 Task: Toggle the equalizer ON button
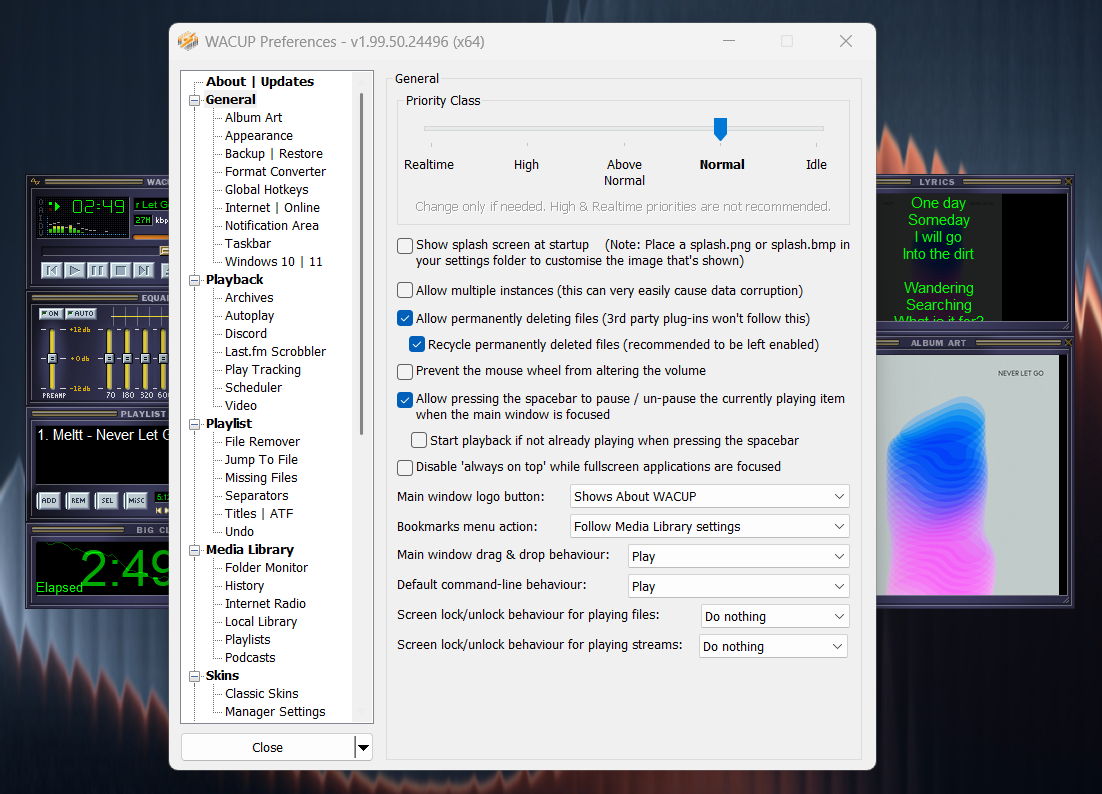click(50, 313)
